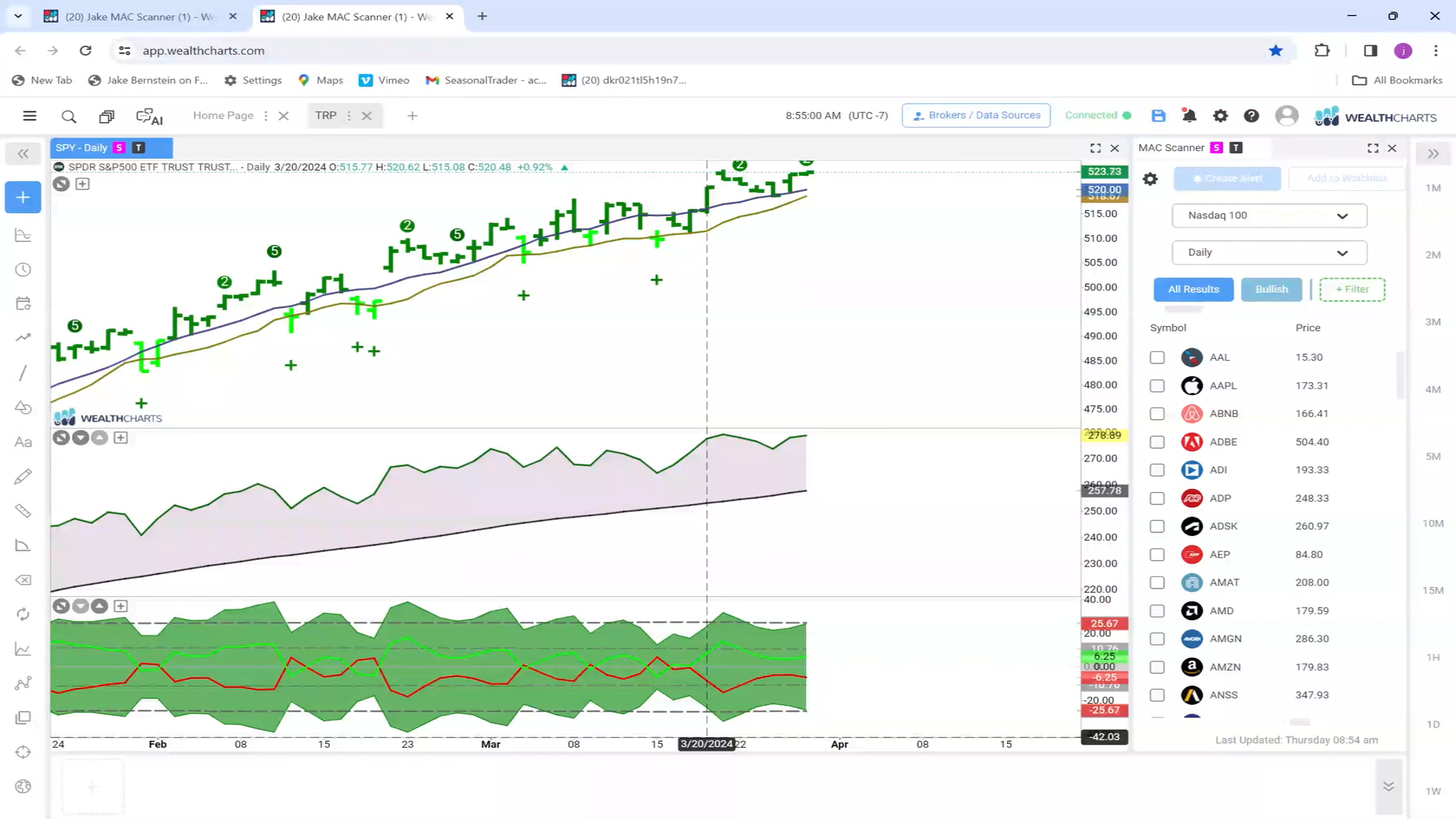Expand the right sidebar double chevron
The image size is (1456, 819).
click(1432, 154)
